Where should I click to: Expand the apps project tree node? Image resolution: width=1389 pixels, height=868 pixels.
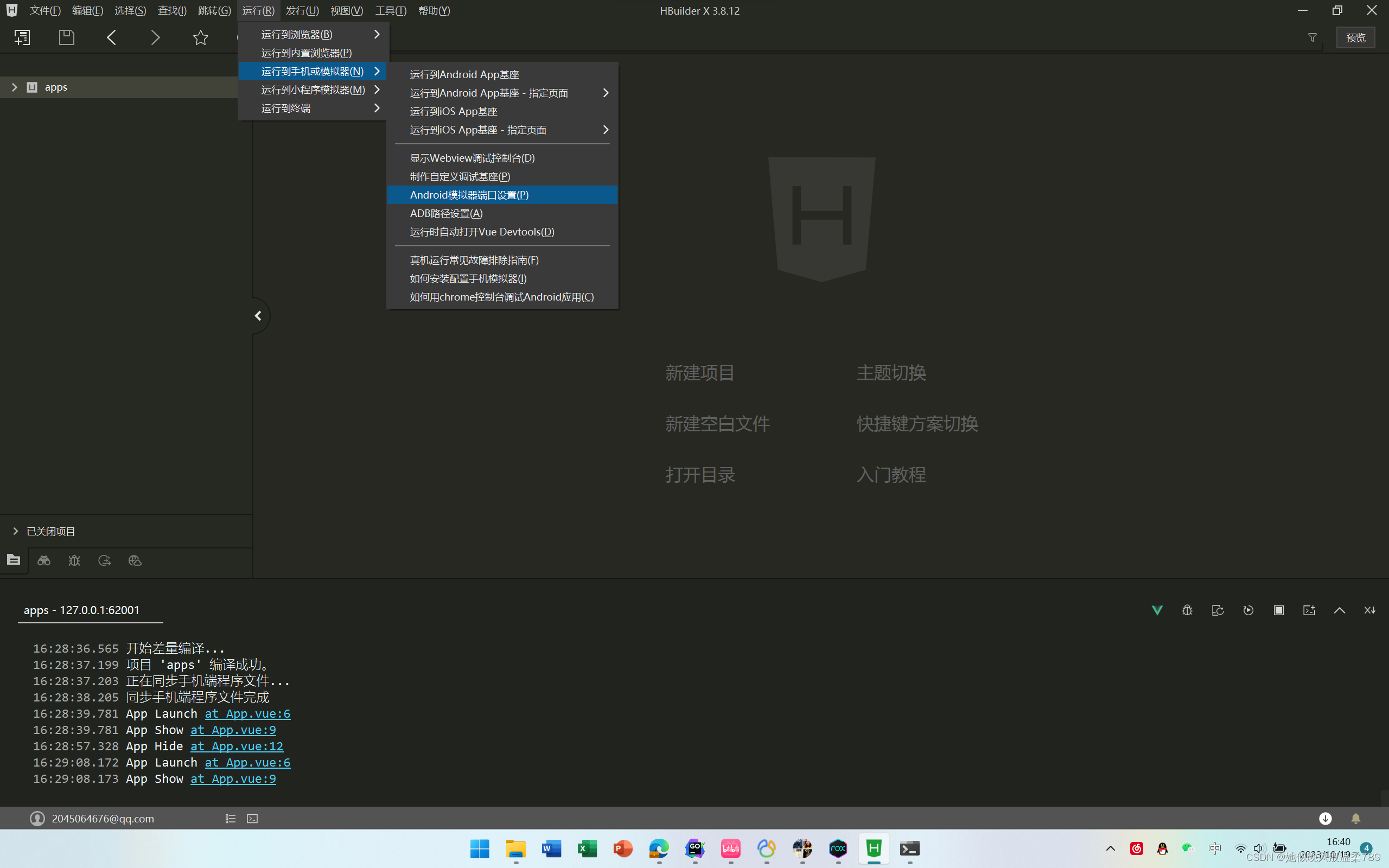[x=14, y=87]
